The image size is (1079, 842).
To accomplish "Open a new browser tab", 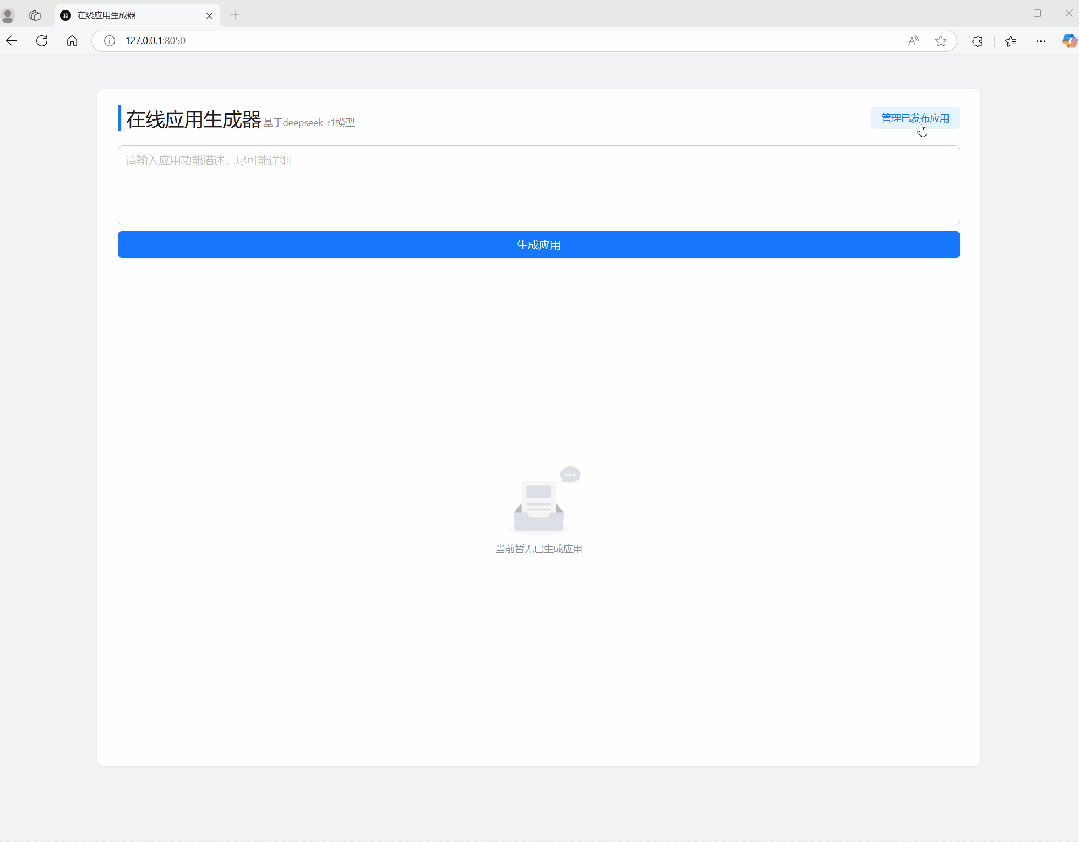I will click(x=235, y=14).
